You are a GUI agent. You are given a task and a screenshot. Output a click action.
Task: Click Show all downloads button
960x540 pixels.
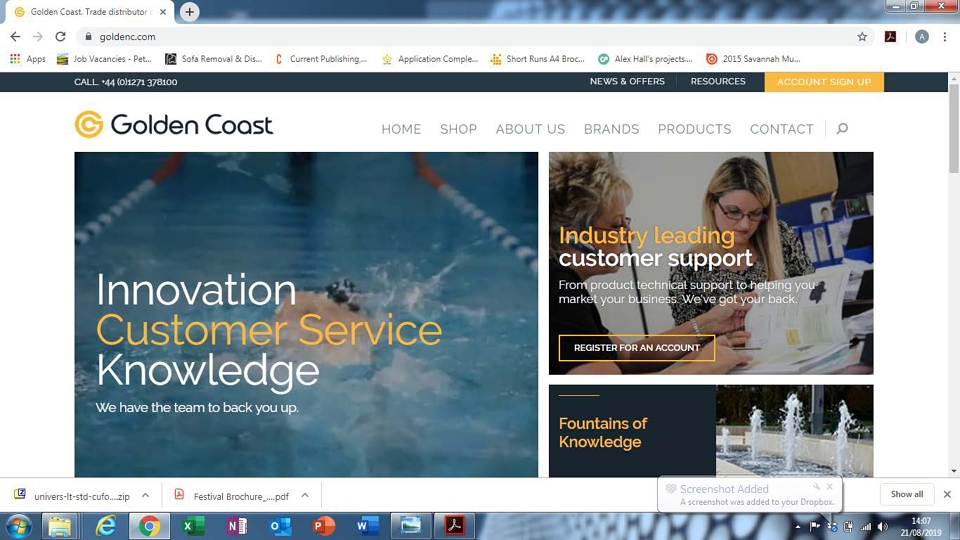(907, 494)
